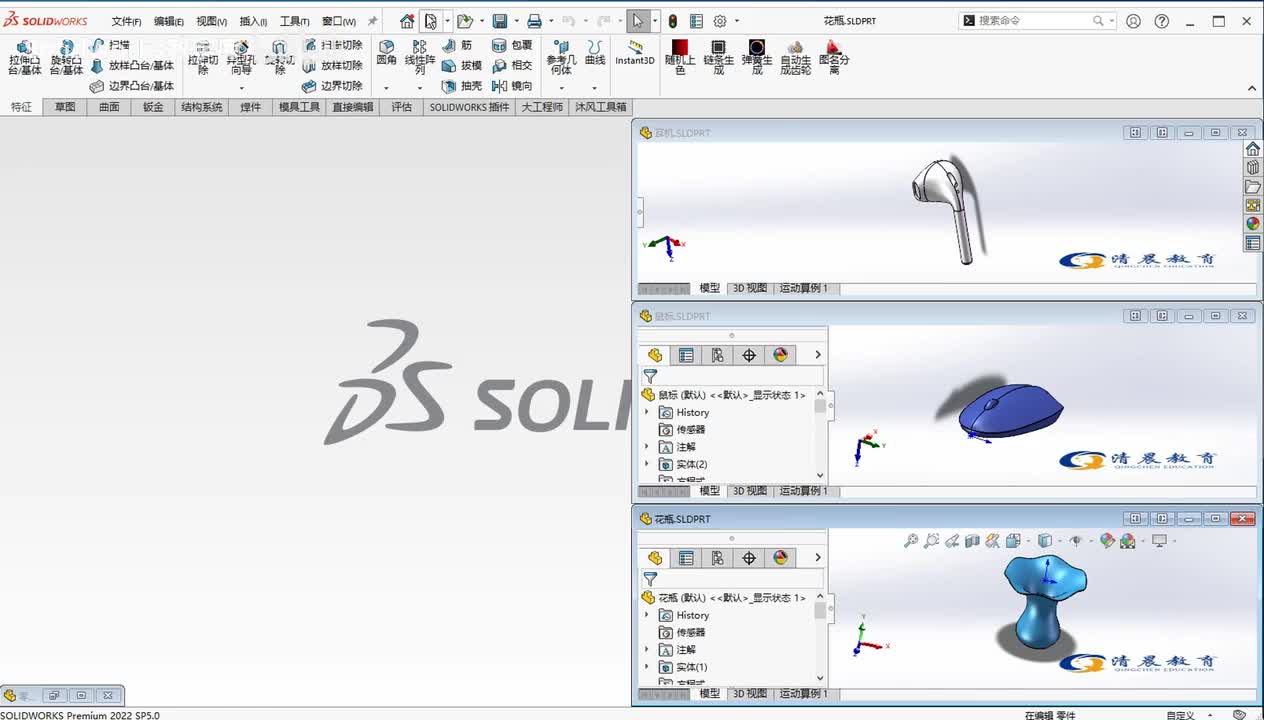The width and height of the screenshot is (1264, 720).
Task: Click the Revolved Boss/Base (旋转凸台/基体) tool
Action: point(66,58)
